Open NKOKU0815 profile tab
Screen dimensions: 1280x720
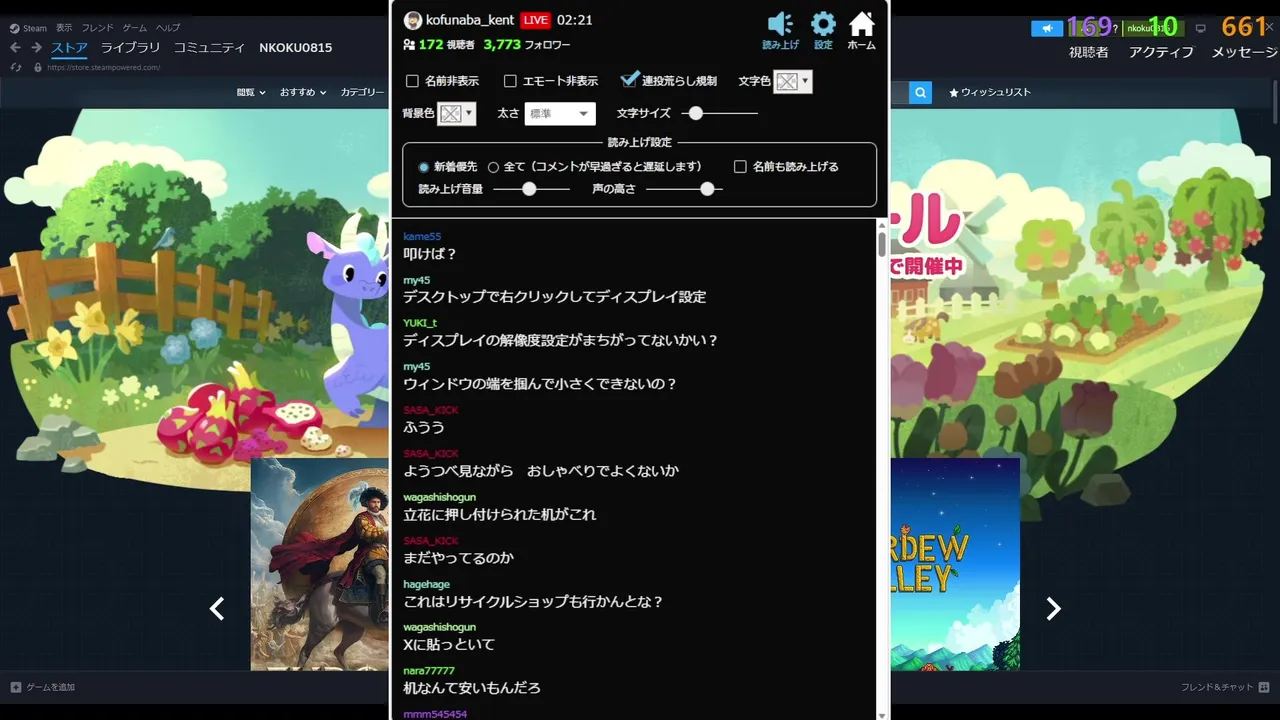pyautogui.click(x=295, y=47)
